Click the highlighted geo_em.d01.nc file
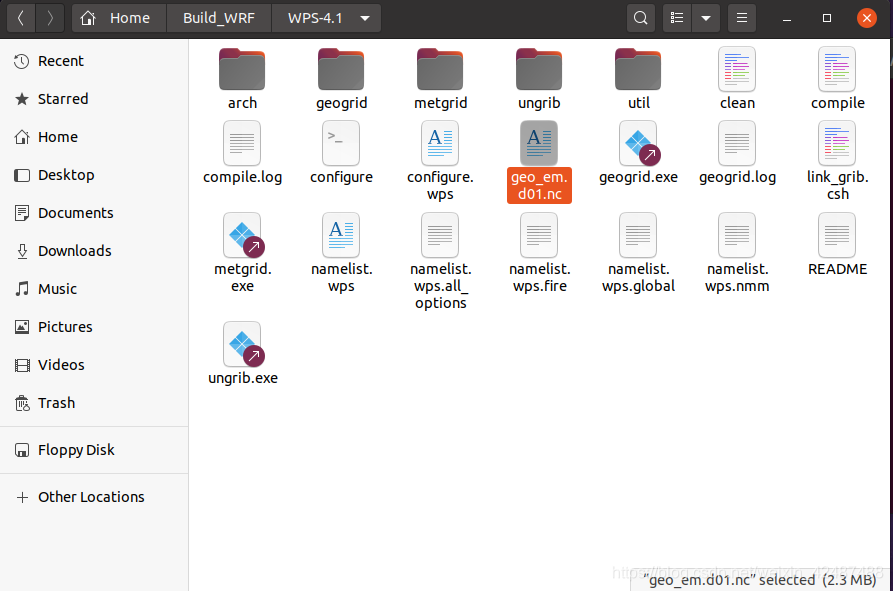The height and width of the screenshot is (591, 893). [x=539, y=161]
